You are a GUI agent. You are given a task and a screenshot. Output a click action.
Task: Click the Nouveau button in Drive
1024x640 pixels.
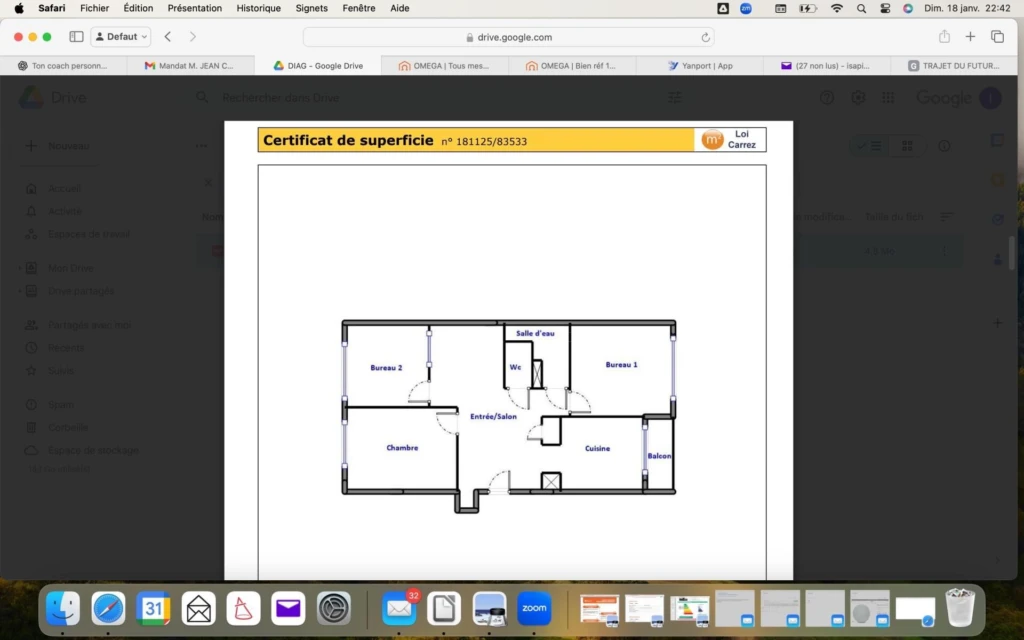point(59,146)
